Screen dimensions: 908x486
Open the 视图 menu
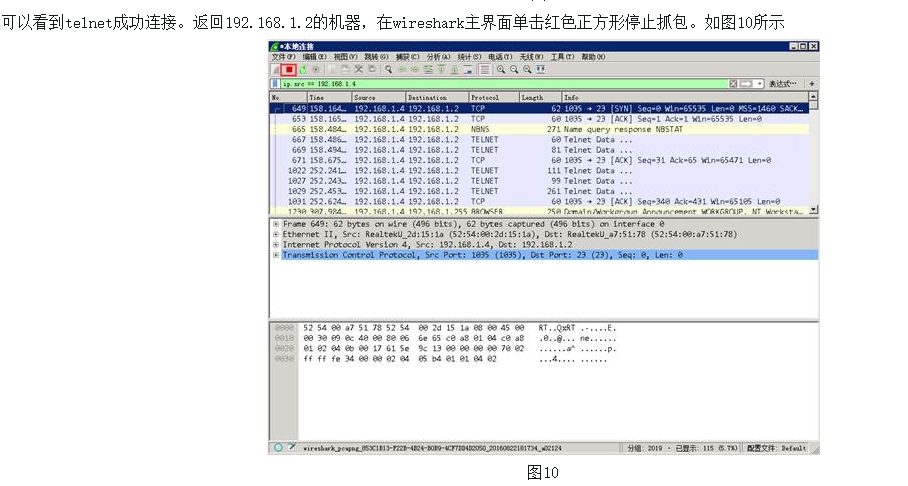click(x=345, y=57)
